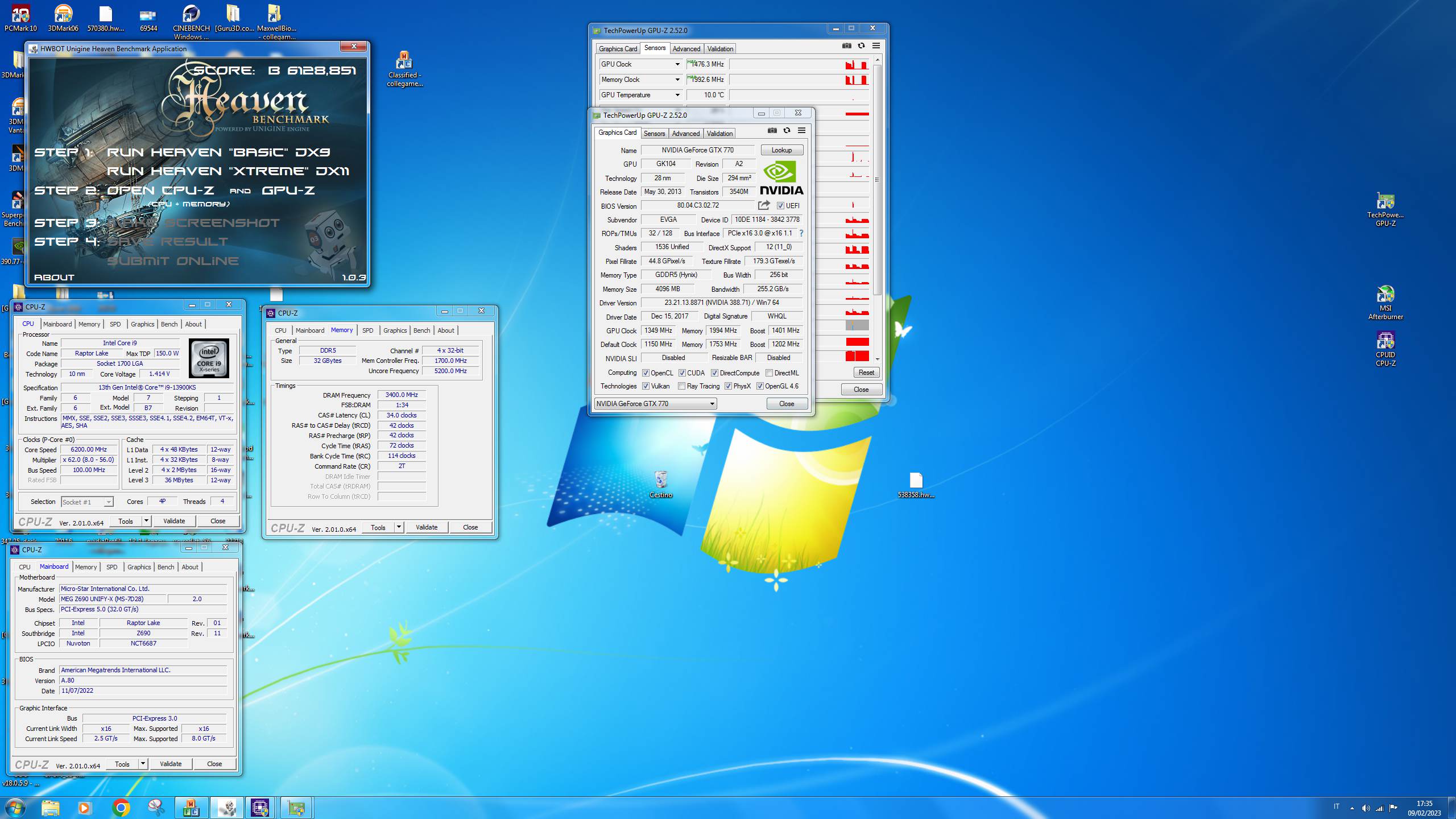Open the CINEBENCH Windows desktop shortcut

191,22
